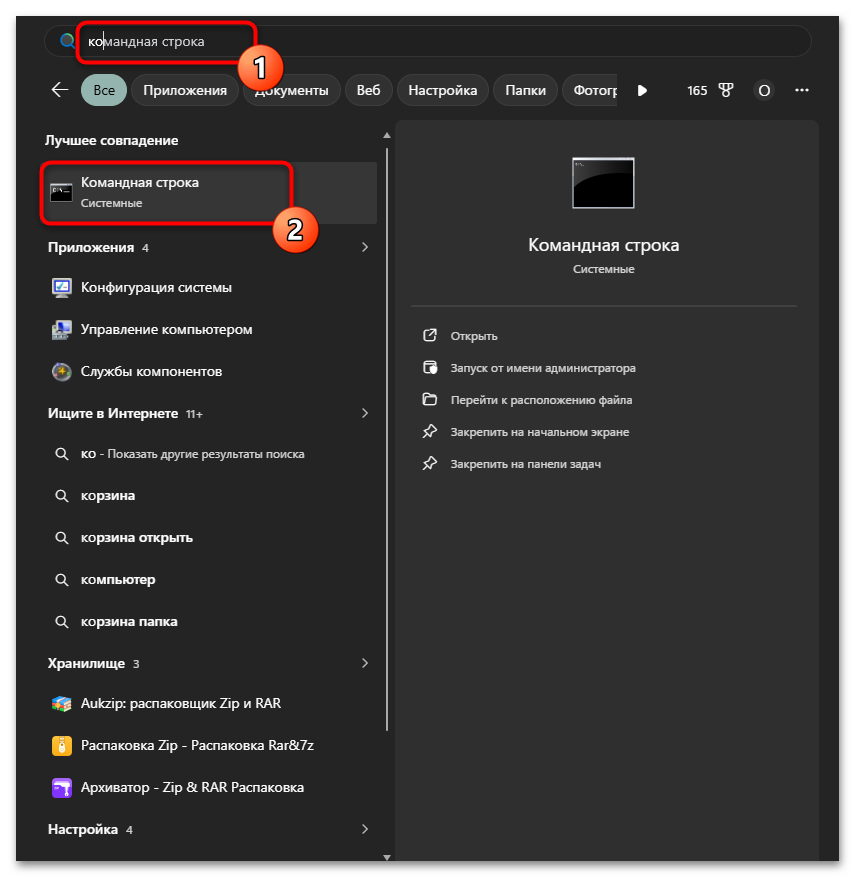Click the rewards trophy icon next to 165

point(725,90)
